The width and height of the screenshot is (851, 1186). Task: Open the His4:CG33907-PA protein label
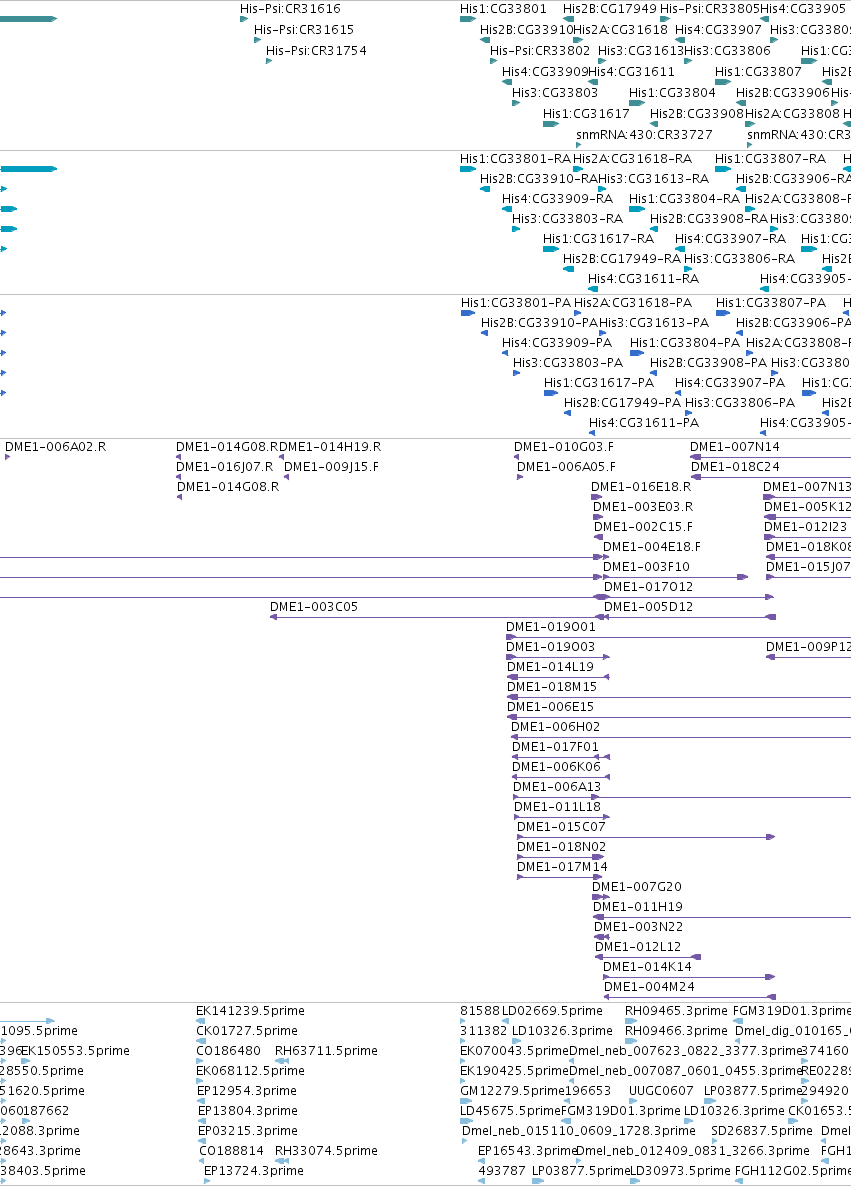tap(730, 383)
